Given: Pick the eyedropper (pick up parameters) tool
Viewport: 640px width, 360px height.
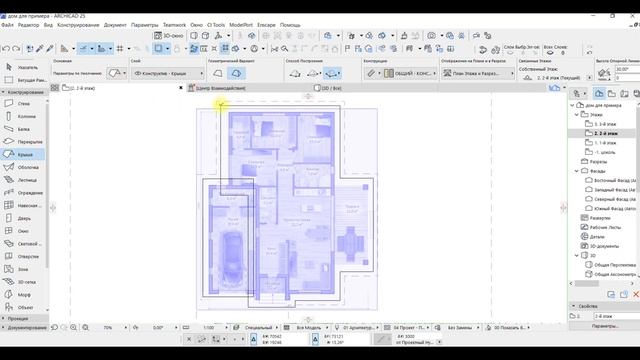Looking at the screenshot, I should click(x=40, y=49).
